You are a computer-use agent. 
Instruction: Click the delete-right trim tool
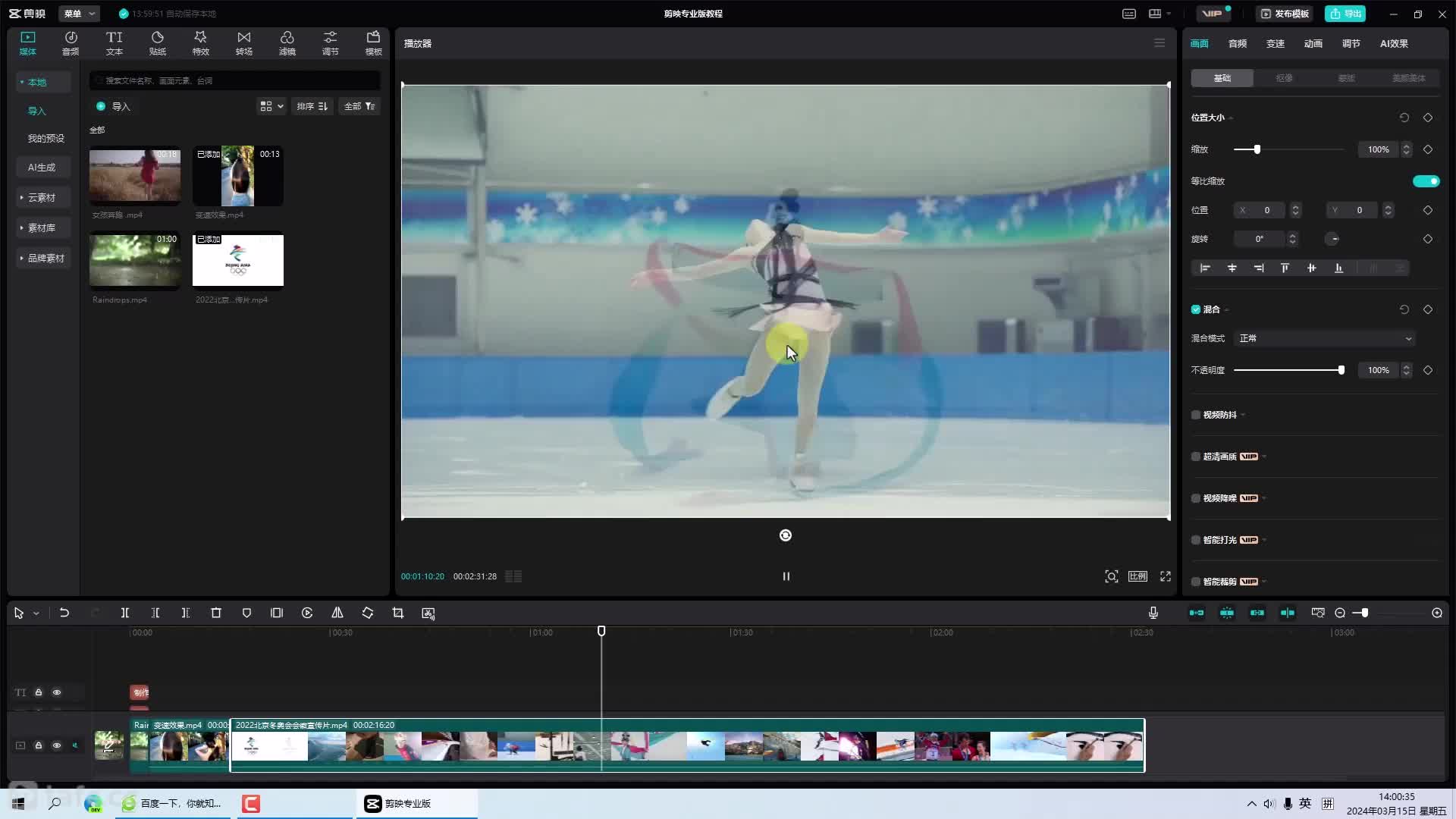click(186, 613)
